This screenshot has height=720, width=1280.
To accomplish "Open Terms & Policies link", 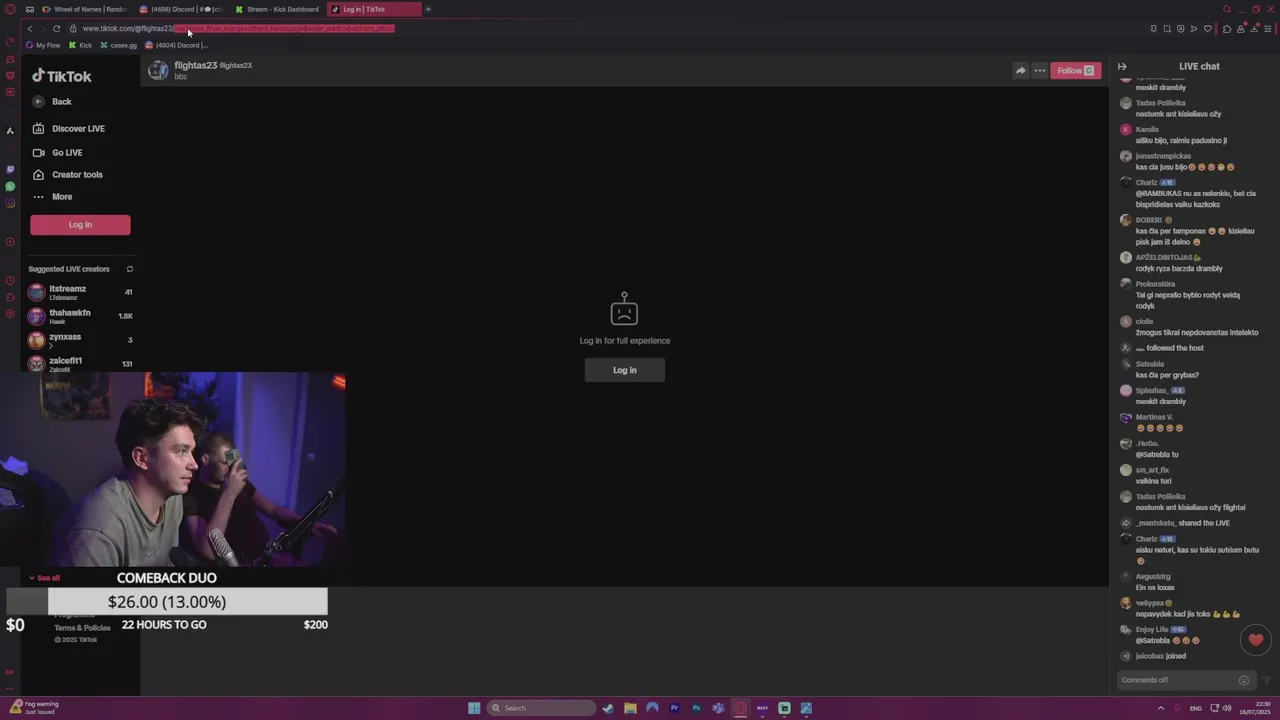I will pyautogui.click(x=82, y=628).
